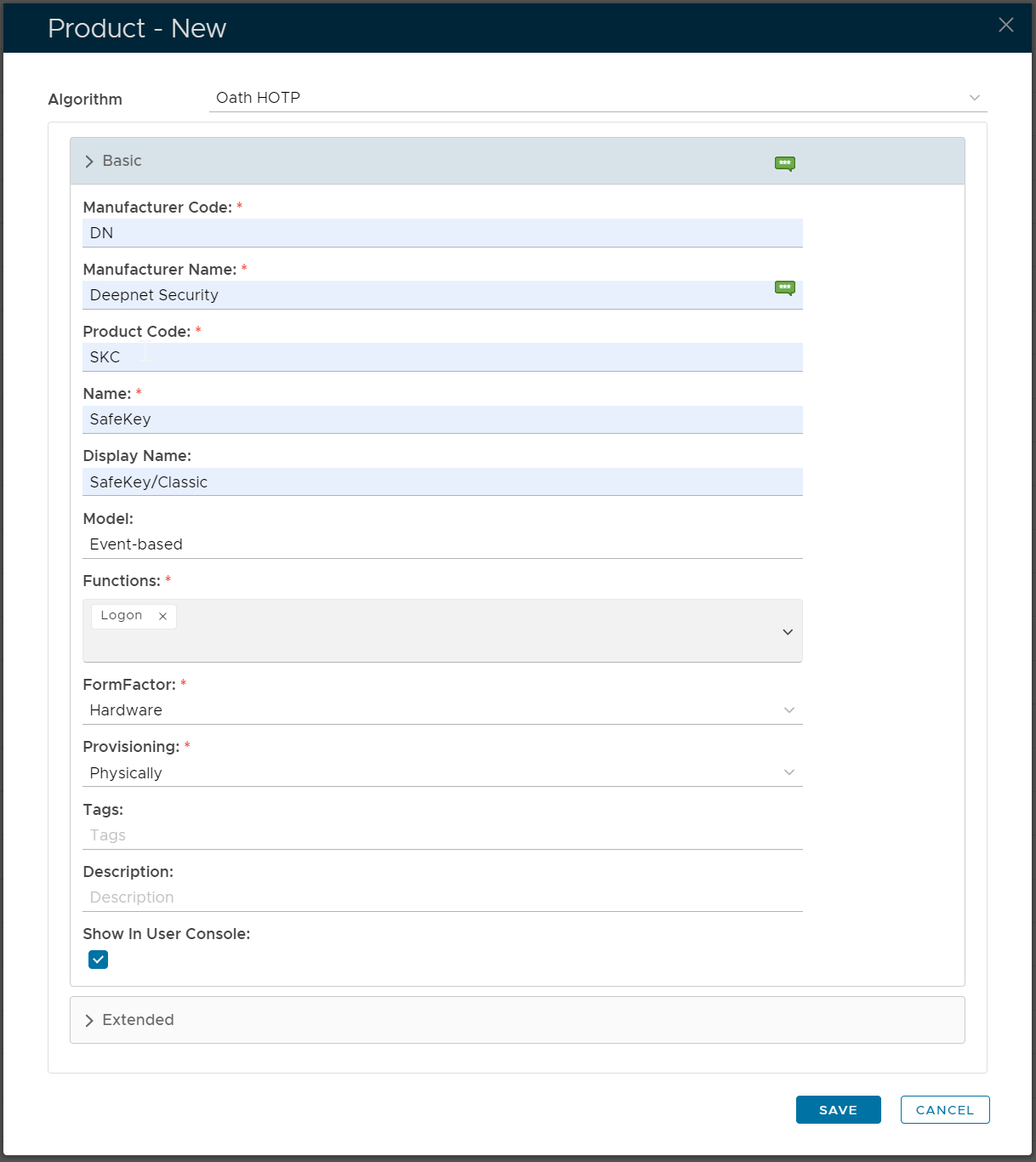Click the Model field showing Event-based
The image size is (1036, 1162).
coord(442,544)
